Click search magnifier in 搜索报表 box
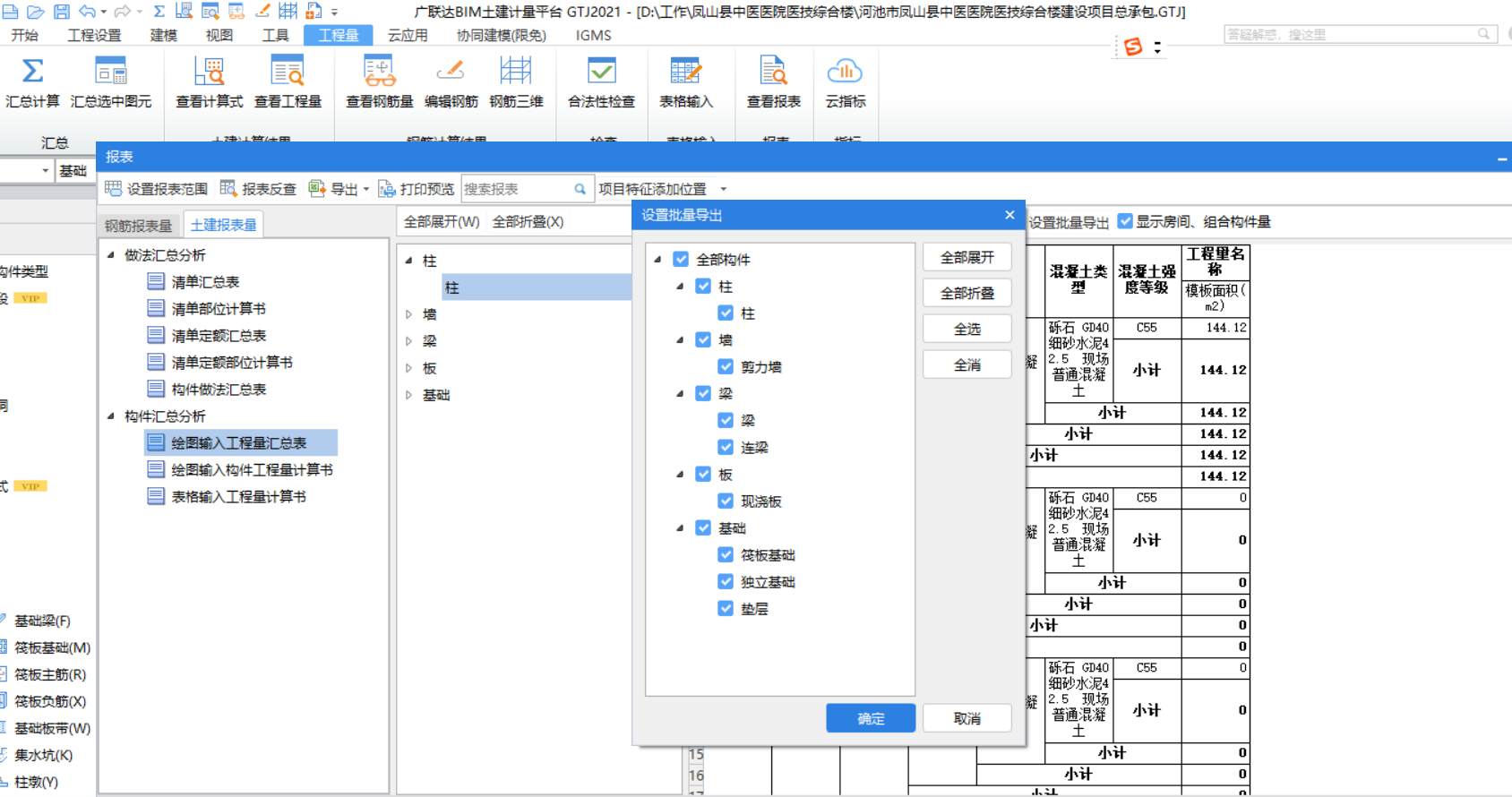The width and height of the screenshot is (1512, 797). (580, 189)
